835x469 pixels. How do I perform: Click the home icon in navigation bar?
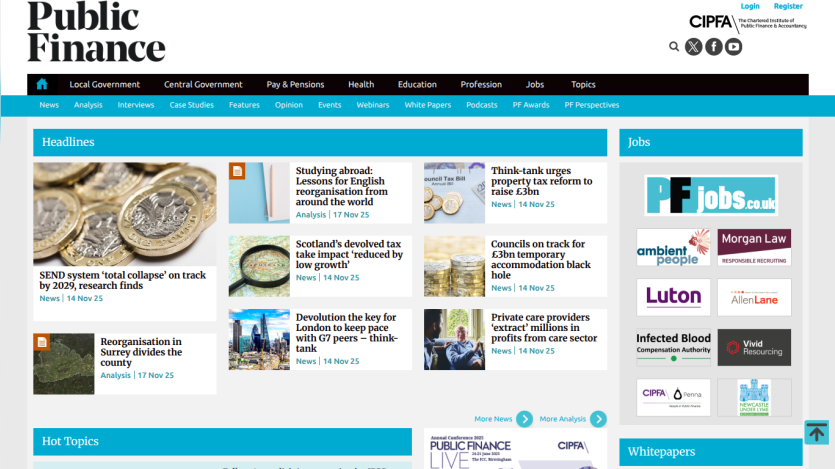pyautogui.click(x=42, y=84)
